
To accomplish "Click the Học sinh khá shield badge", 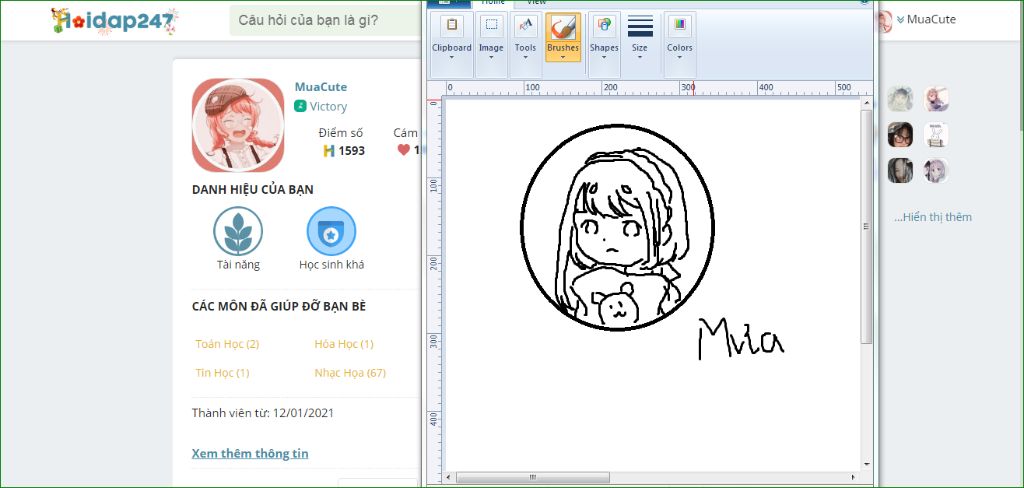I will (x=331, y=231).
